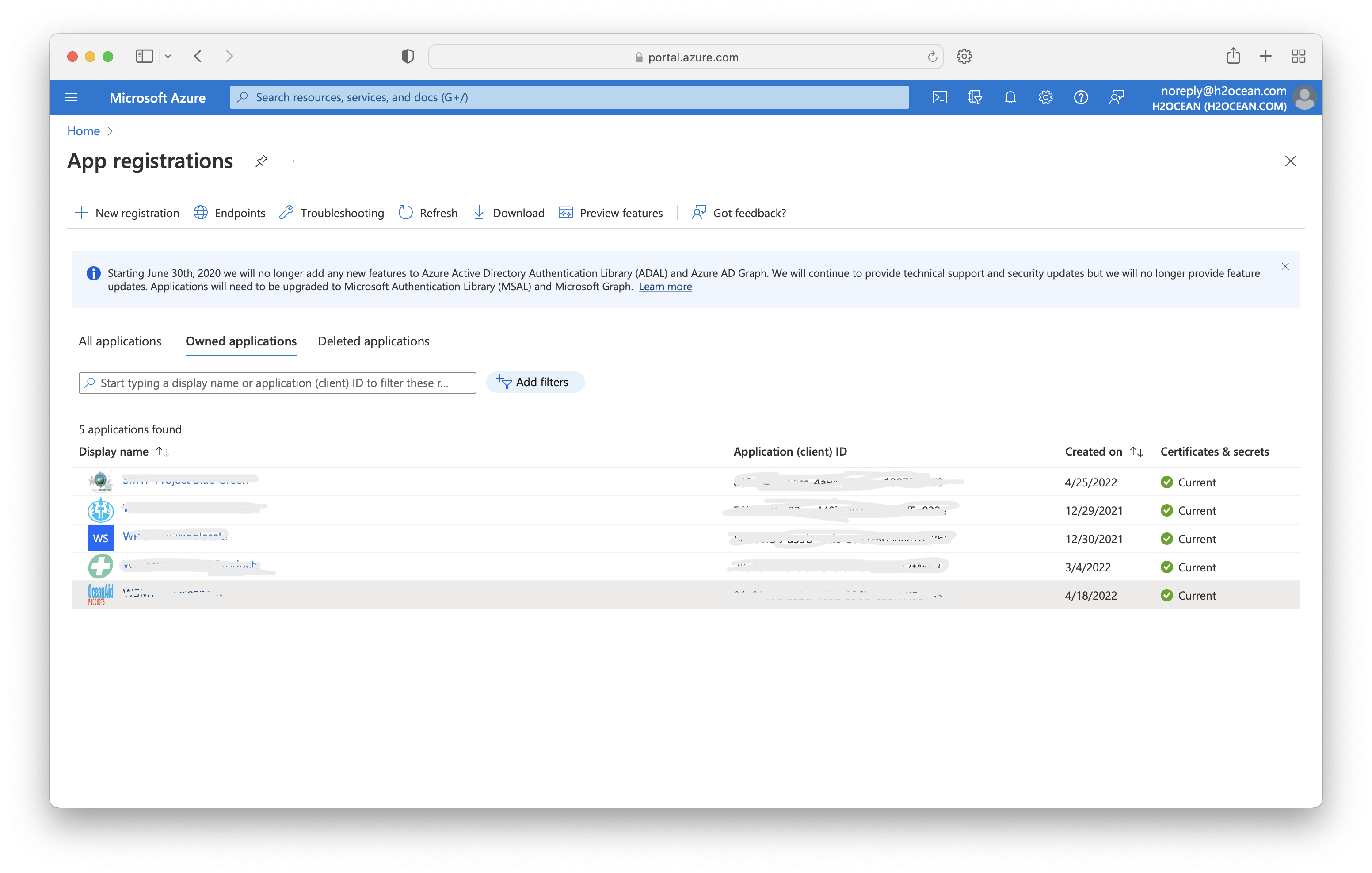Open Endpoints
Screen dimensions: 1372x873
[x=229, y=213]
